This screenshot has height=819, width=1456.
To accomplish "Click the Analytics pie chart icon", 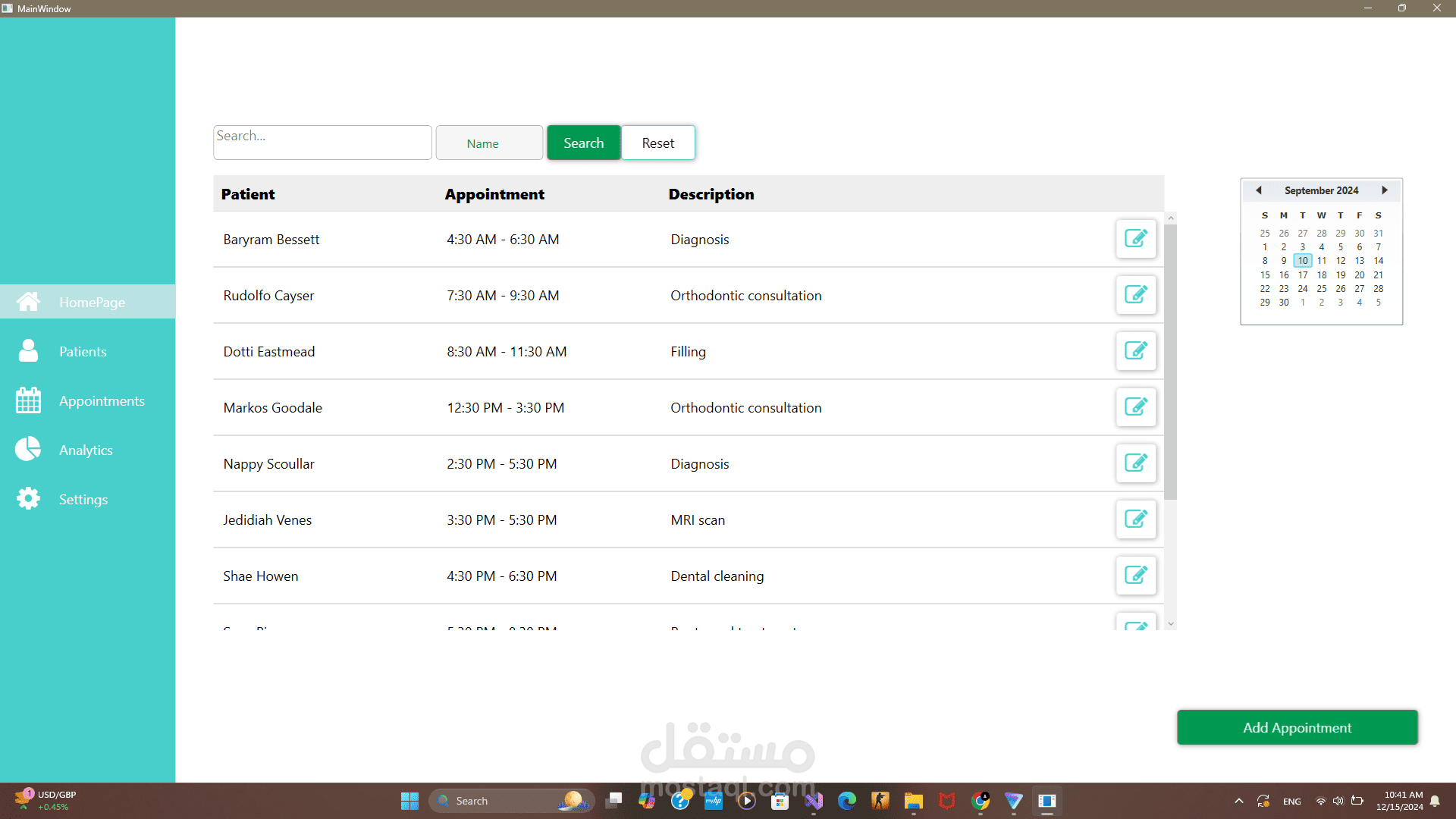I will click(28, 449).
